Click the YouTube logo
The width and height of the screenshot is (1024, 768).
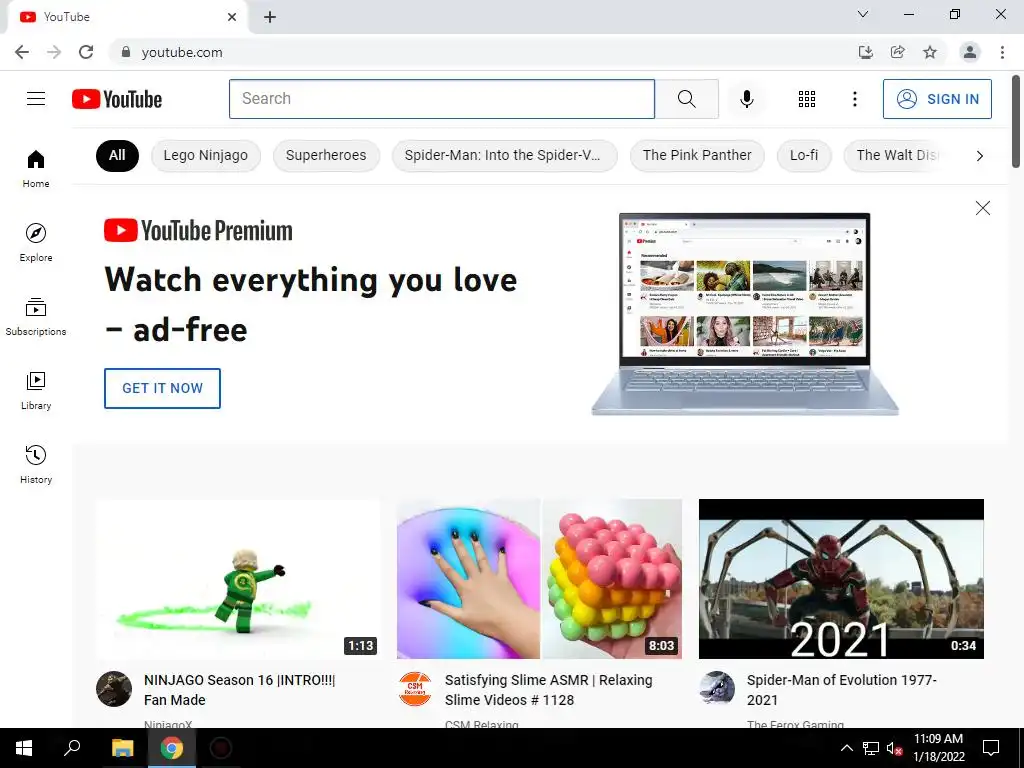117,99
